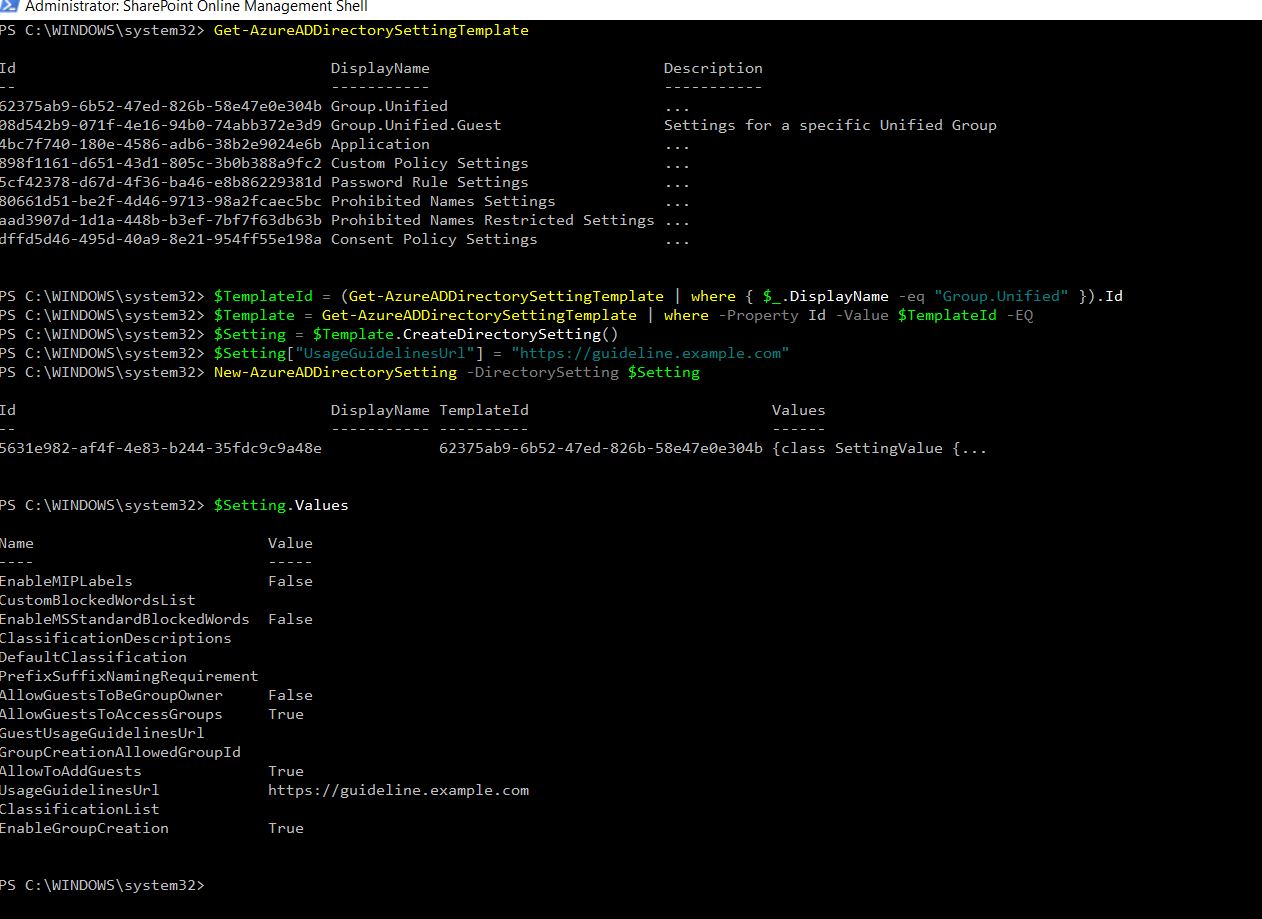Screen dimensions: 1262x919
Task: Click the TemplateId column header
Action: (x=483, y=410)
